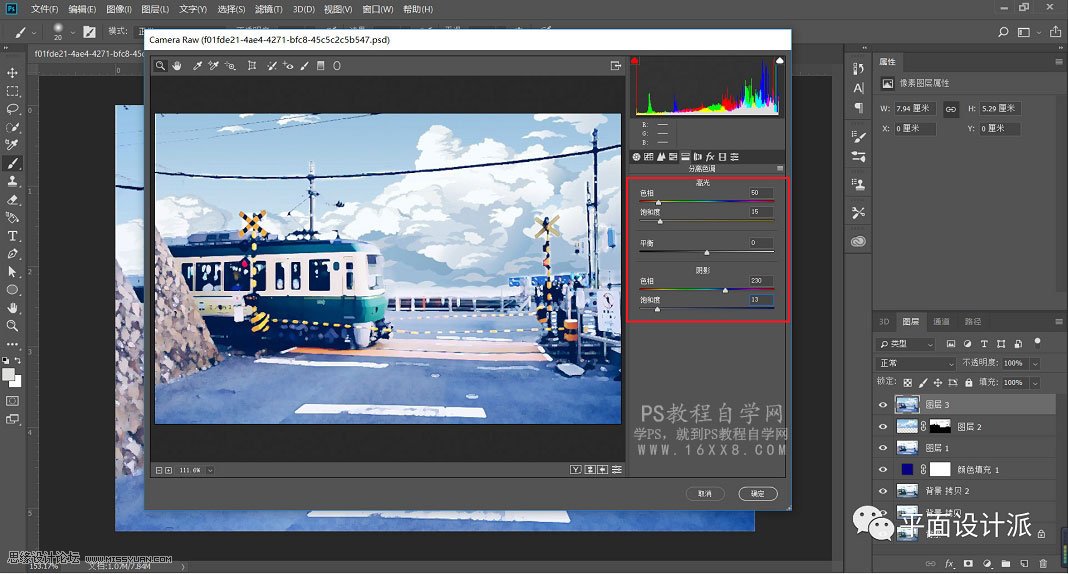
Task: Open the 图像(I) menu
Action: tap(119, 9)
